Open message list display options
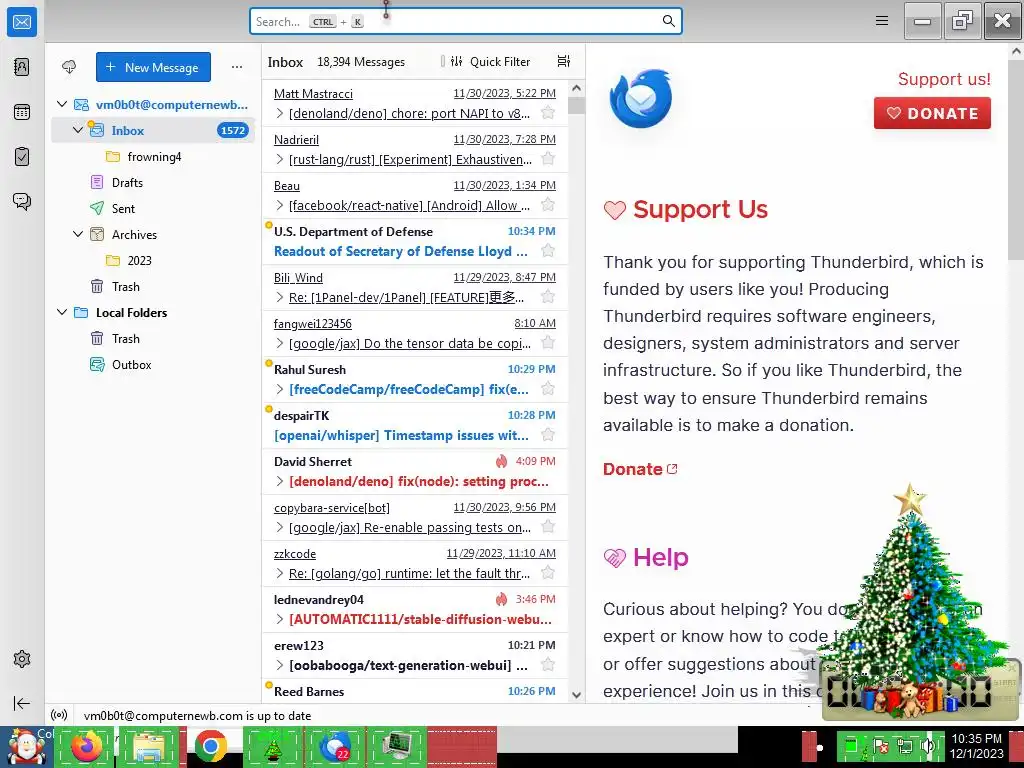1024x768 pixels. coord(564,61)
